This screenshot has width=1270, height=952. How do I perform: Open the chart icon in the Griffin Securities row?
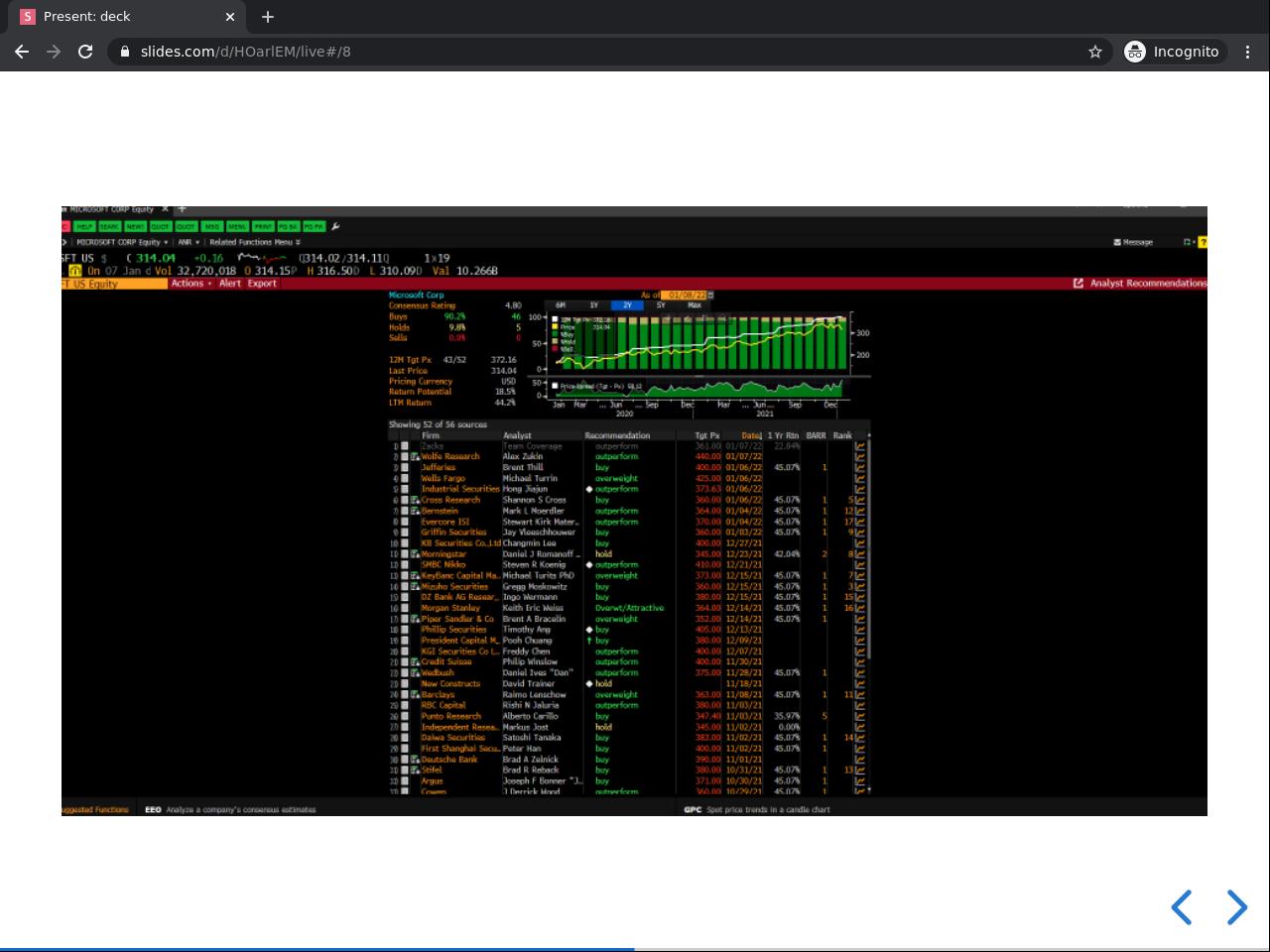860,533
